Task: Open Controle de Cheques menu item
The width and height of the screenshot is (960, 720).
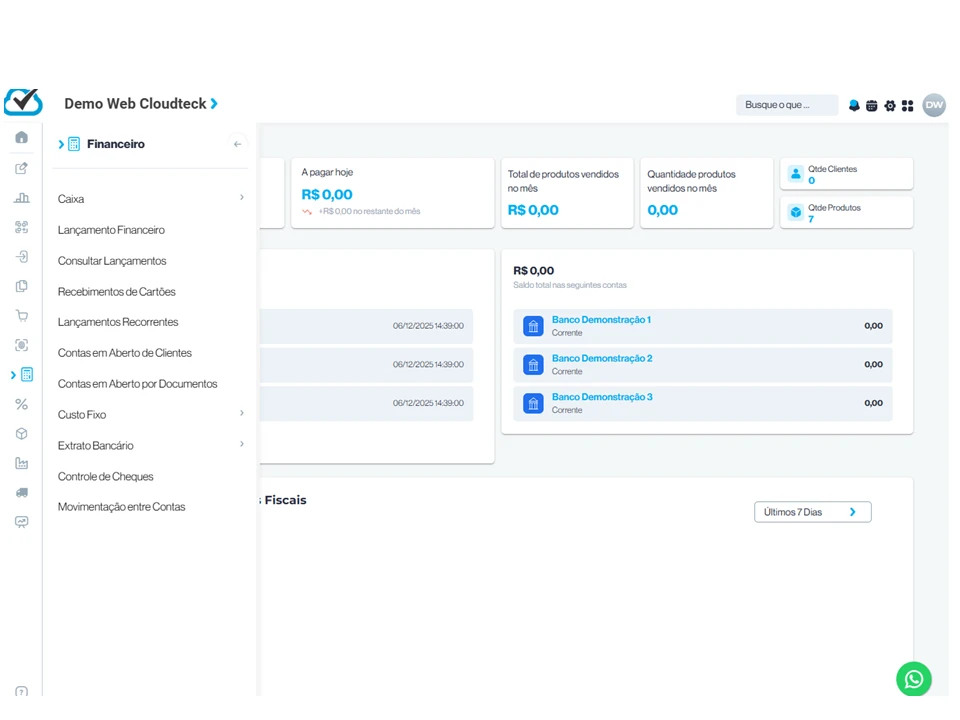Action: point(106,477)
